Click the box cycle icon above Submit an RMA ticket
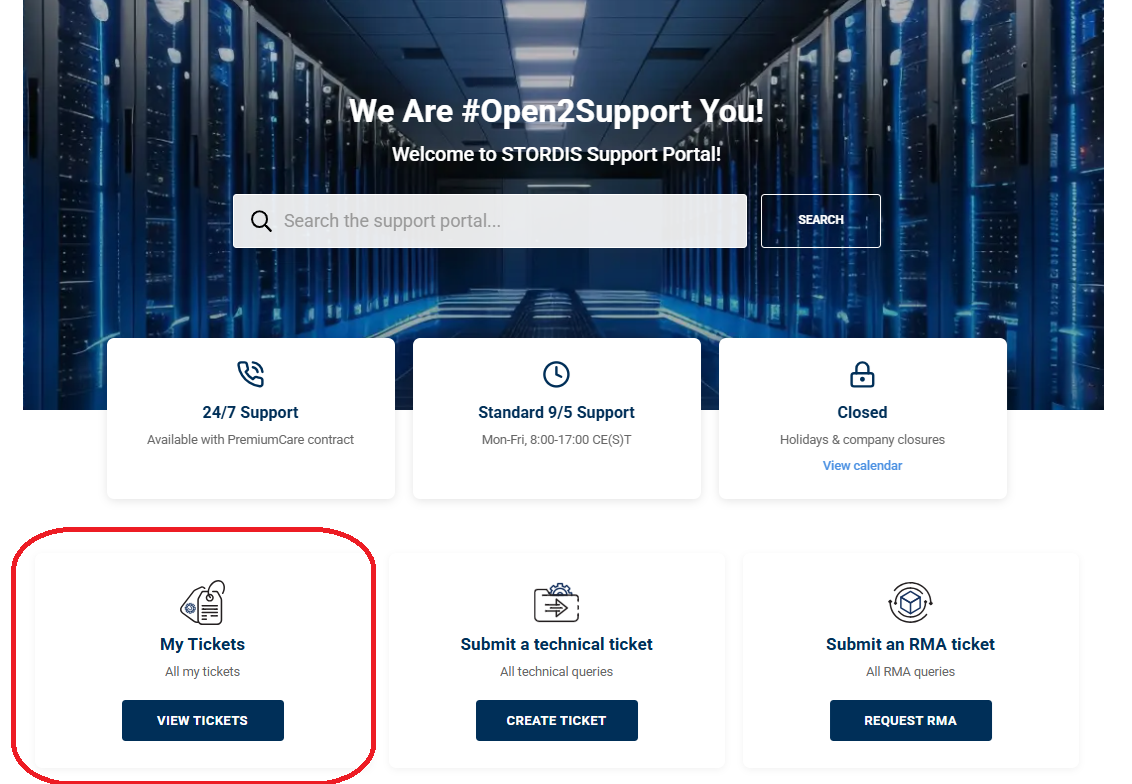This screenshot has width=1132, height=784. click(x=910, y=602)
